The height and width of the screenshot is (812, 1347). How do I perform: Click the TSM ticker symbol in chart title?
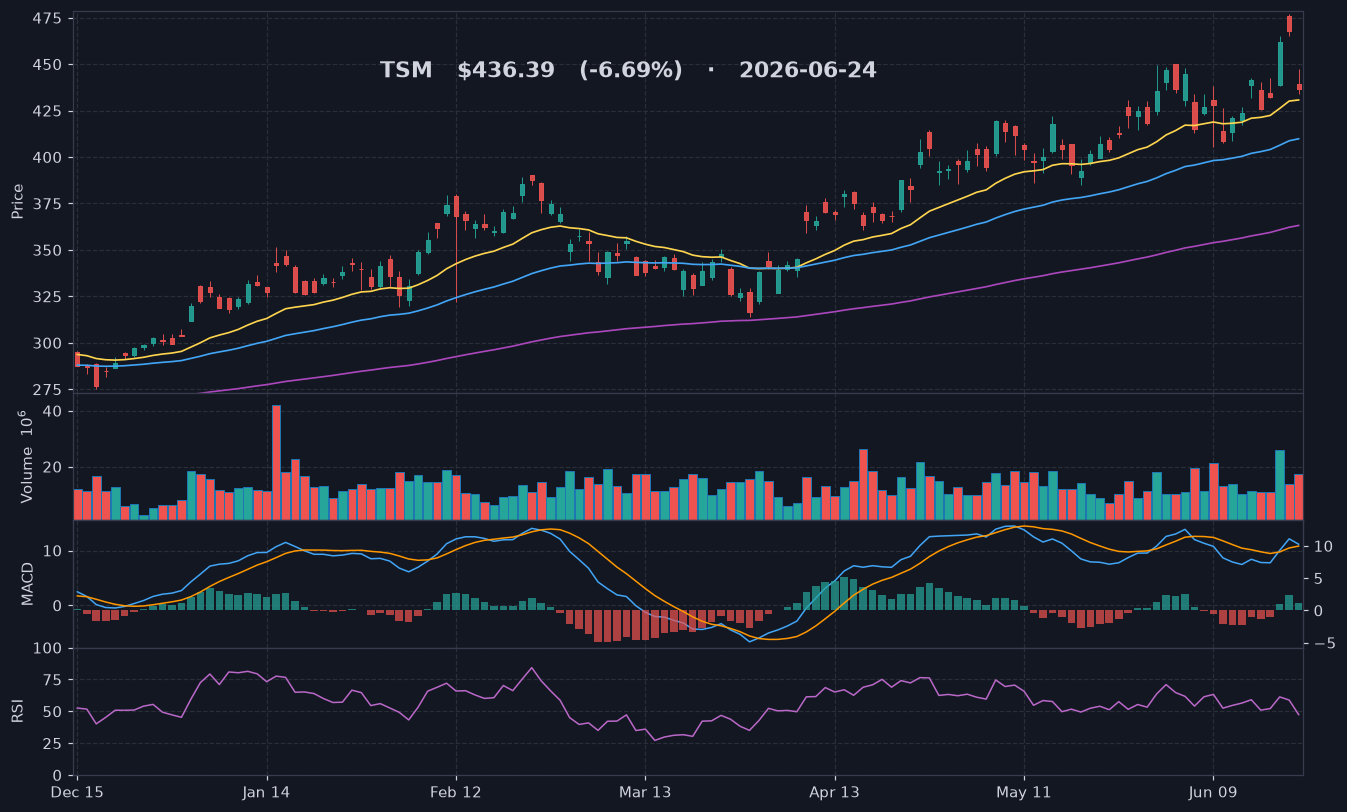click(406, 71)
